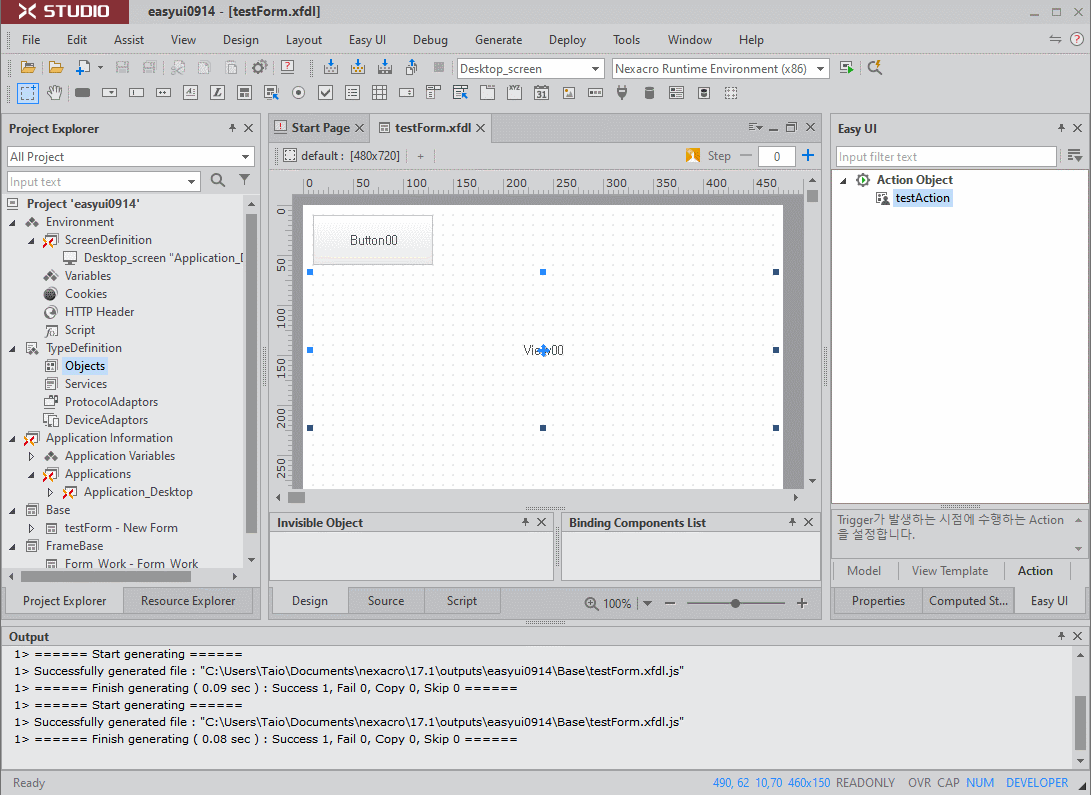Click the New file toolbar icon
Screen dimensions: 1091x795
point(83,67)
